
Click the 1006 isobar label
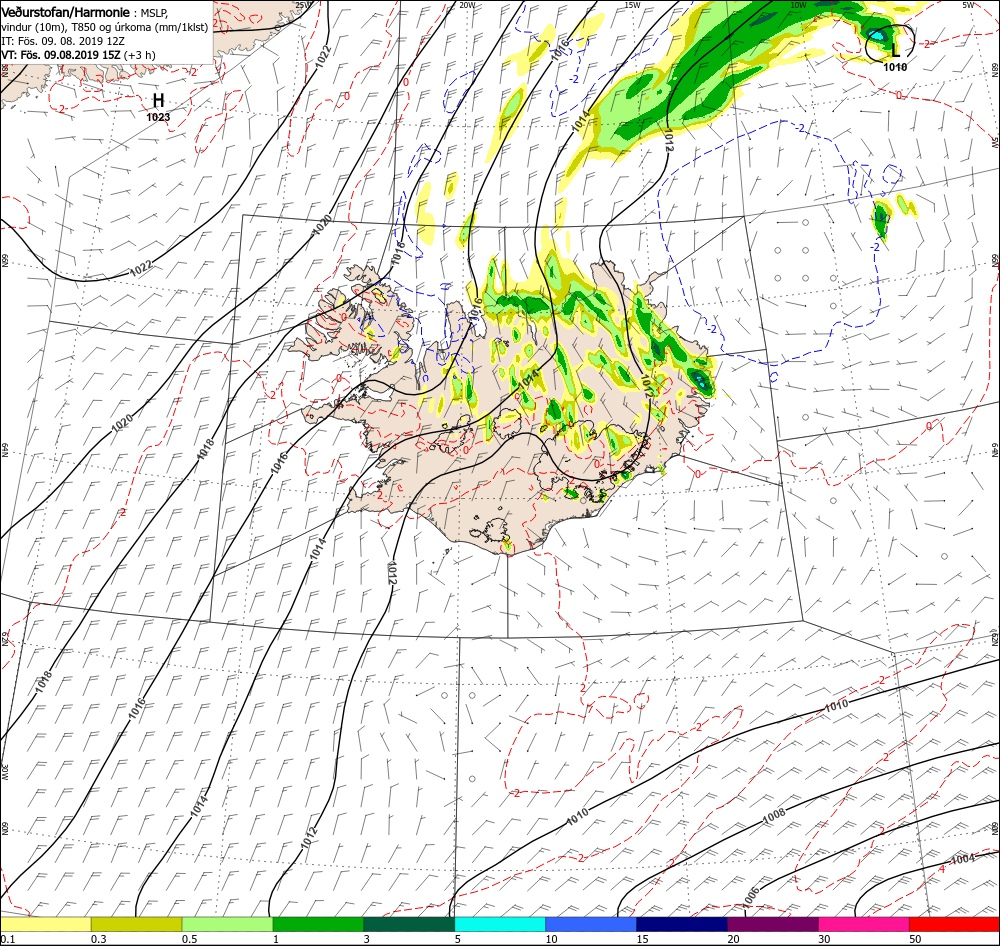point(751,896)
